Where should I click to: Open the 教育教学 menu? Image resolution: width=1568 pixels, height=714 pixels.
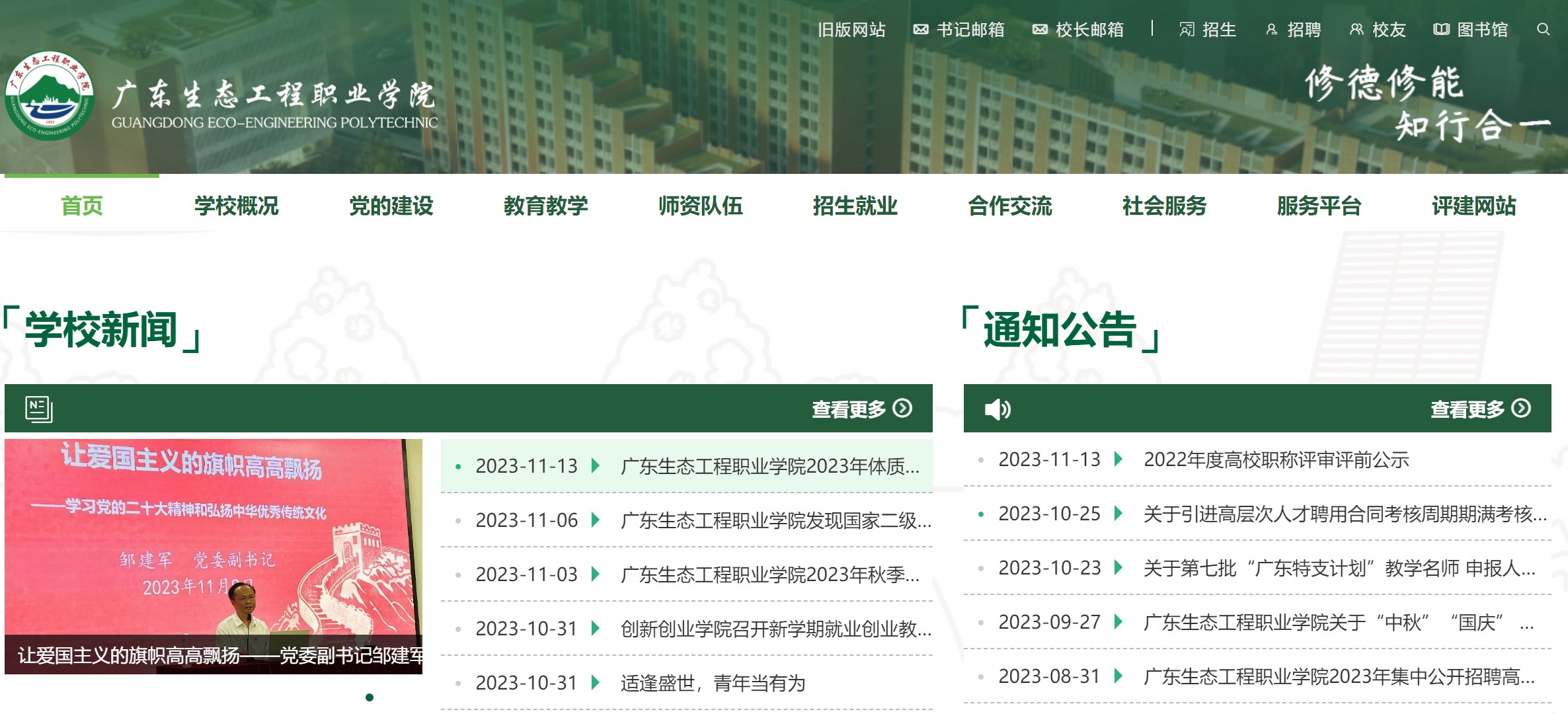546,206
